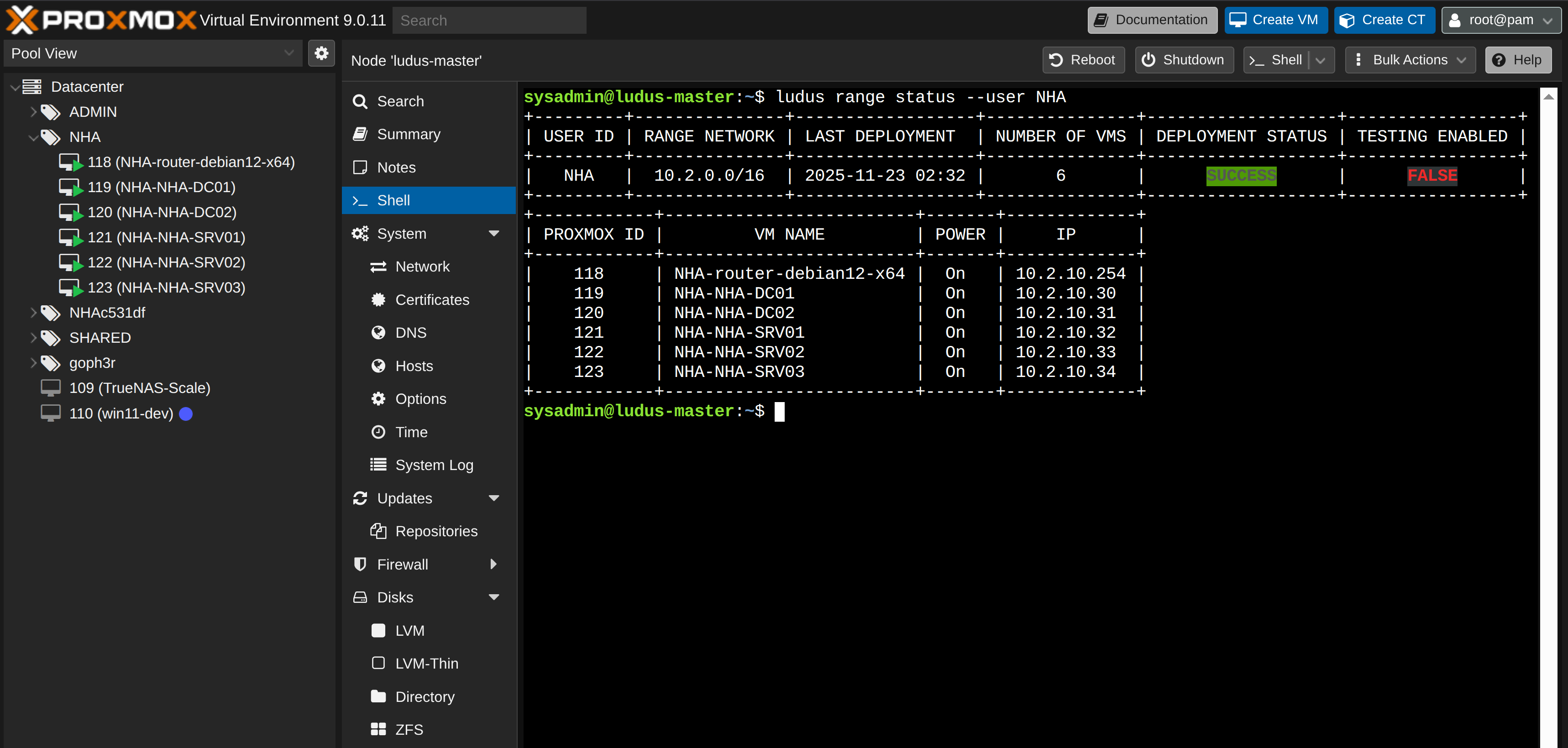Click the running VM icon for 118 NHA-router-debian12-x64

pos(69,162)
